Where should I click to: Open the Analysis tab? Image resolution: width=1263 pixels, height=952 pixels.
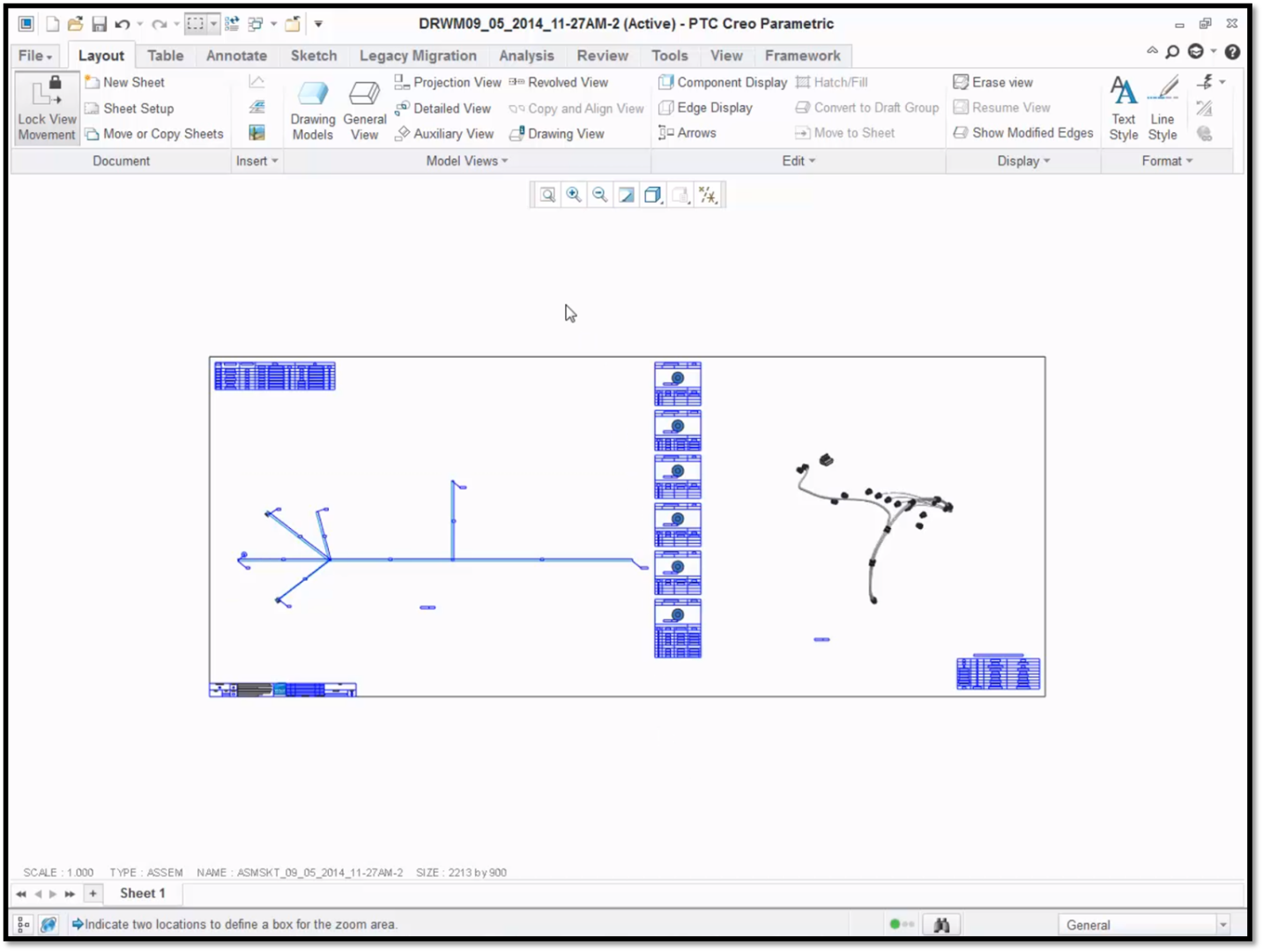tap(526, 56)
